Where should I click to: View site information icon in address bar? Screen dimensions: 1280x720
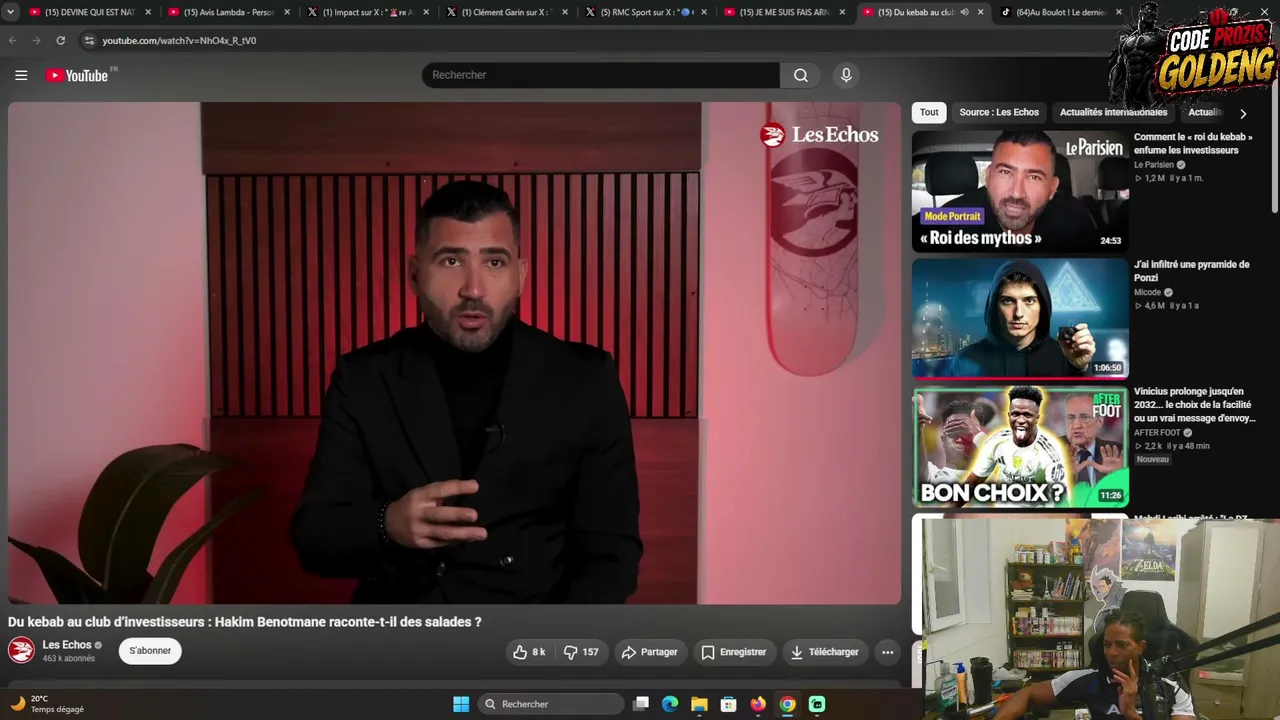89,40
